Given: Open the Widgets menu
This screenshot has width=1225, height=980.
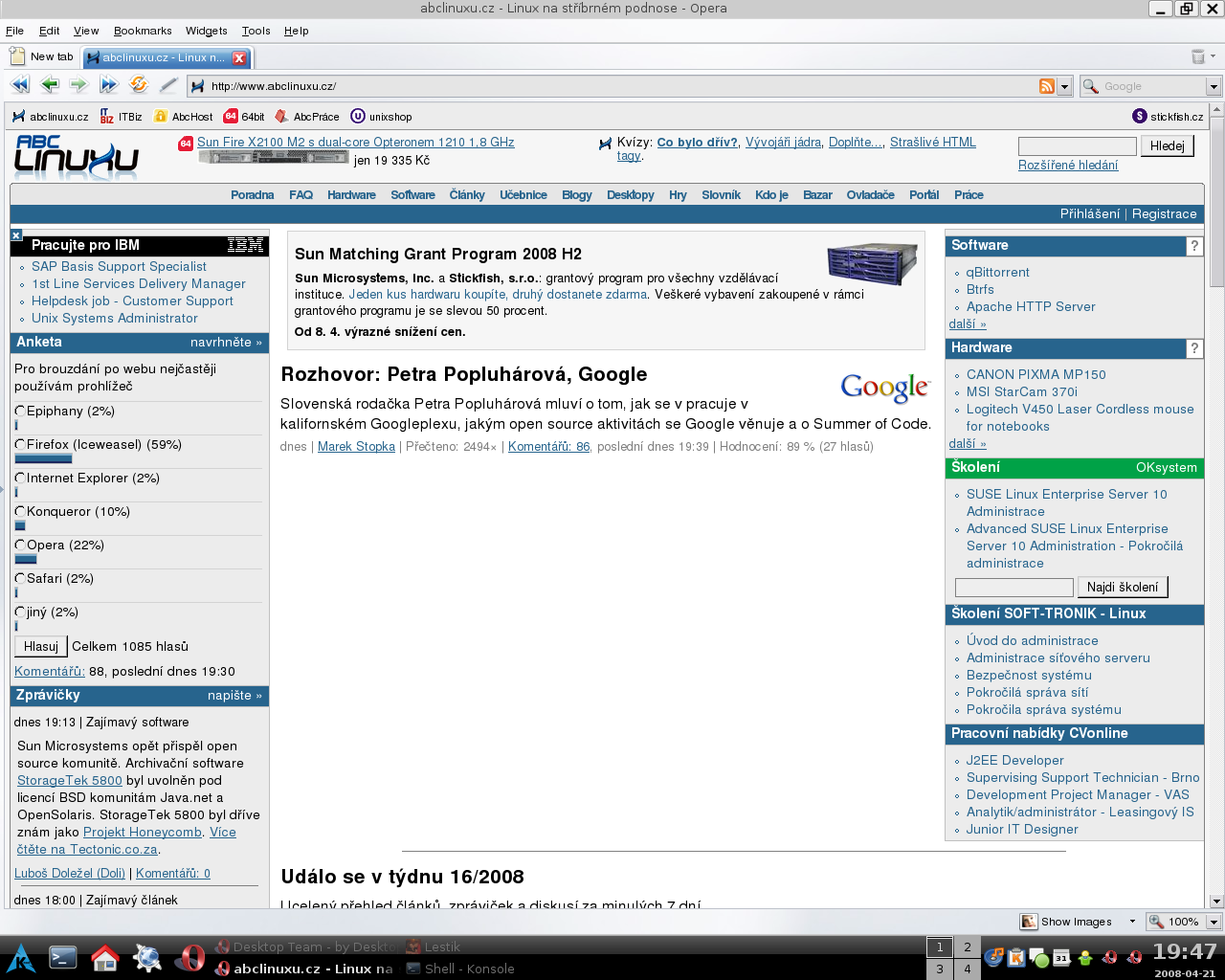Looking at the screenshot, I should coord(207,31).
